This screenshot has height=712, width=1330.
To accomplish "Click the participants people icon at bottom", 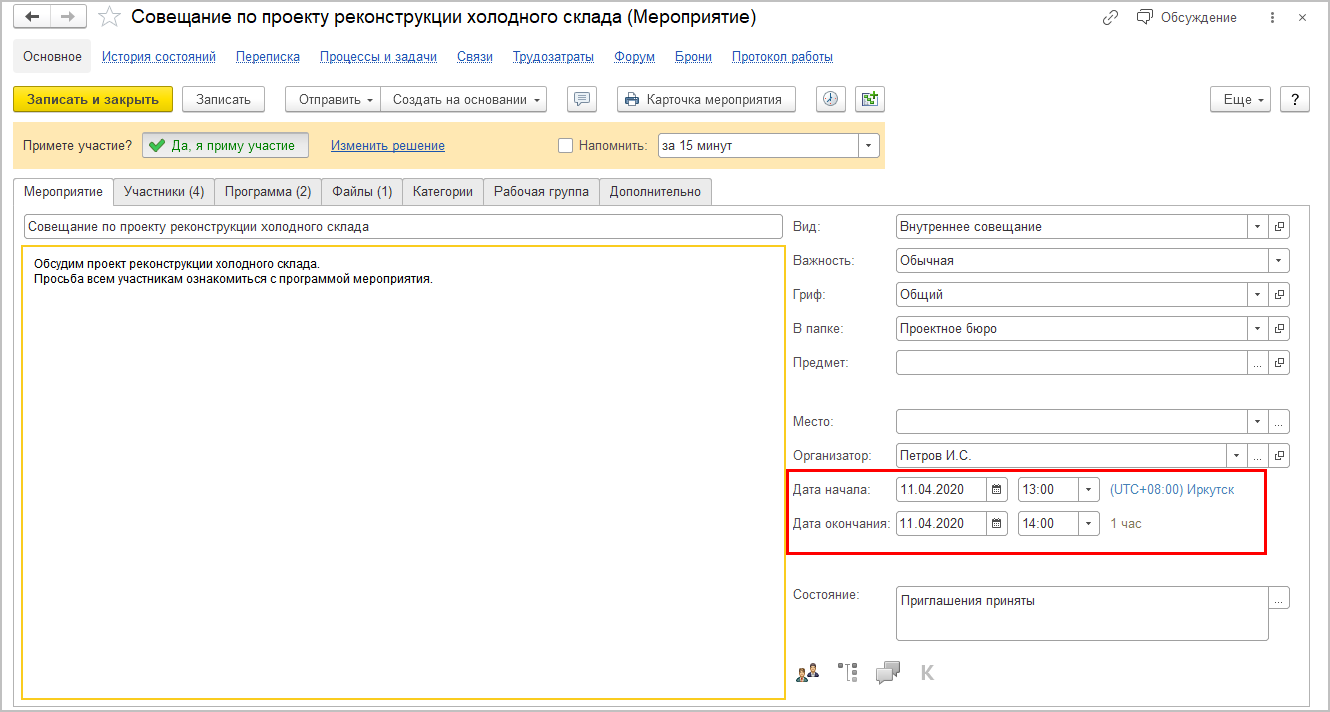I will pyautogui.click(x=807, y=672).
